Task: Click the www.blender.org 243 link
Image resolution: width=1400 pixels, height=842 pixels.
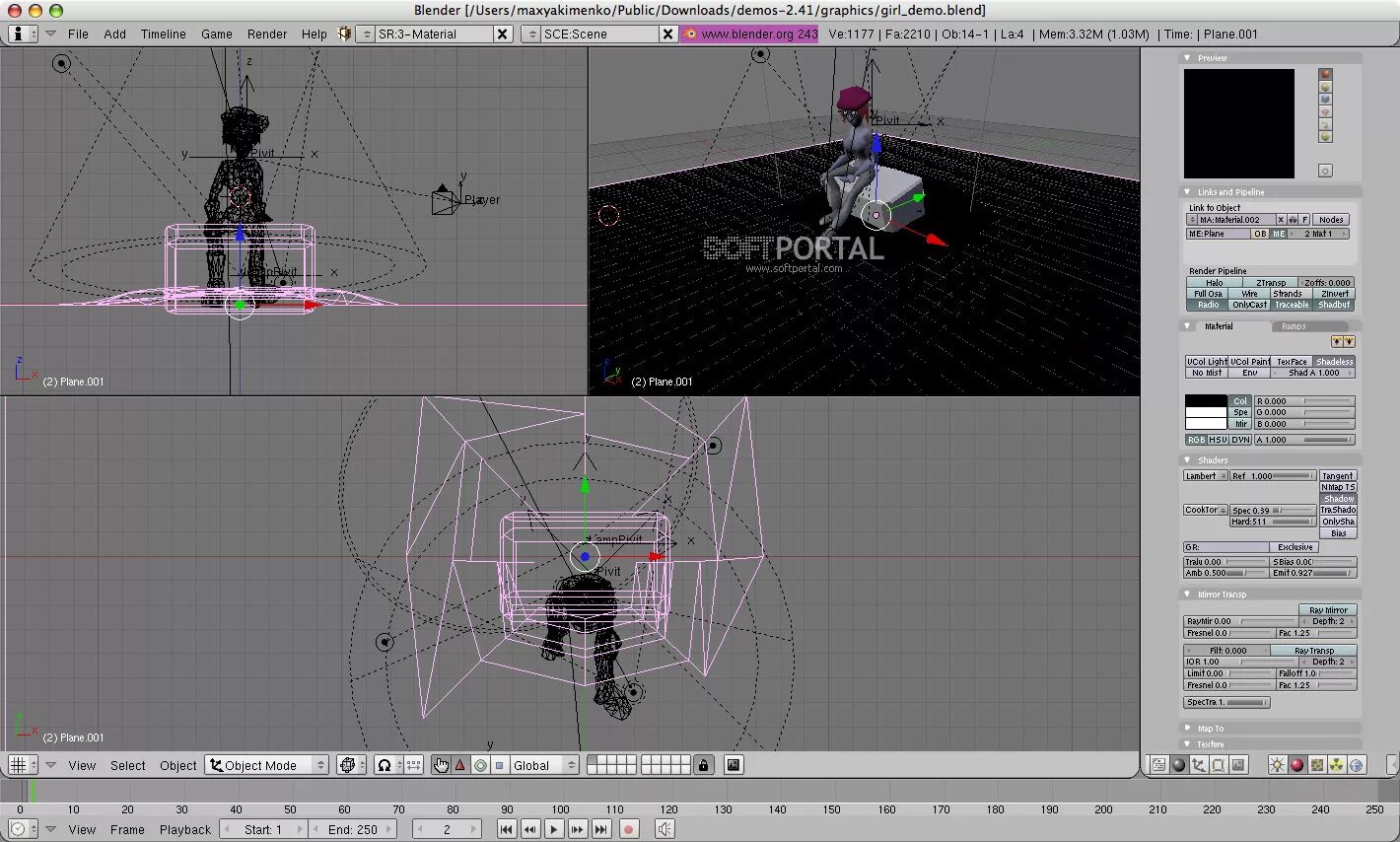Action: (x=750, y=34)
